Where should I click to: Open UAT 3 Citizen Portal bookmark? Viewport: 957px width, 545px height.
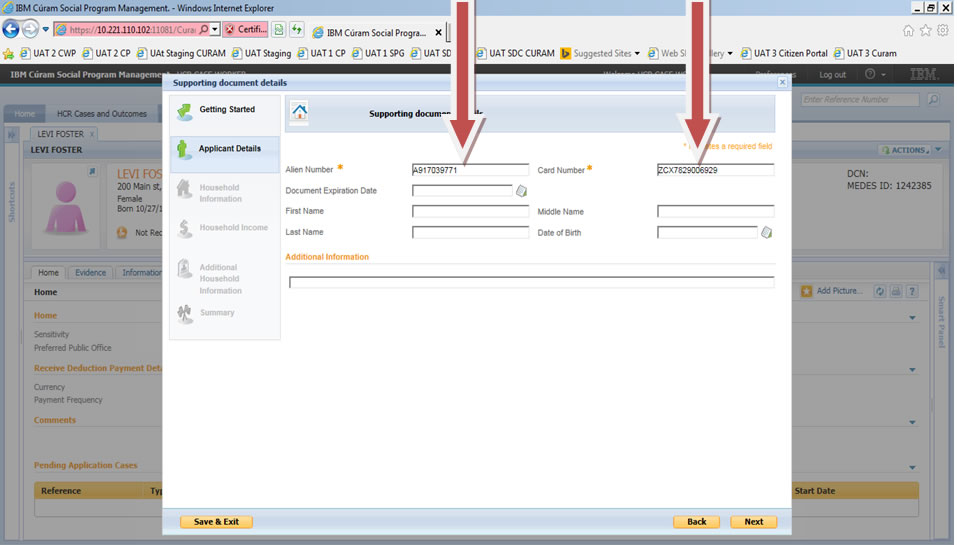[x=784, y=54]
